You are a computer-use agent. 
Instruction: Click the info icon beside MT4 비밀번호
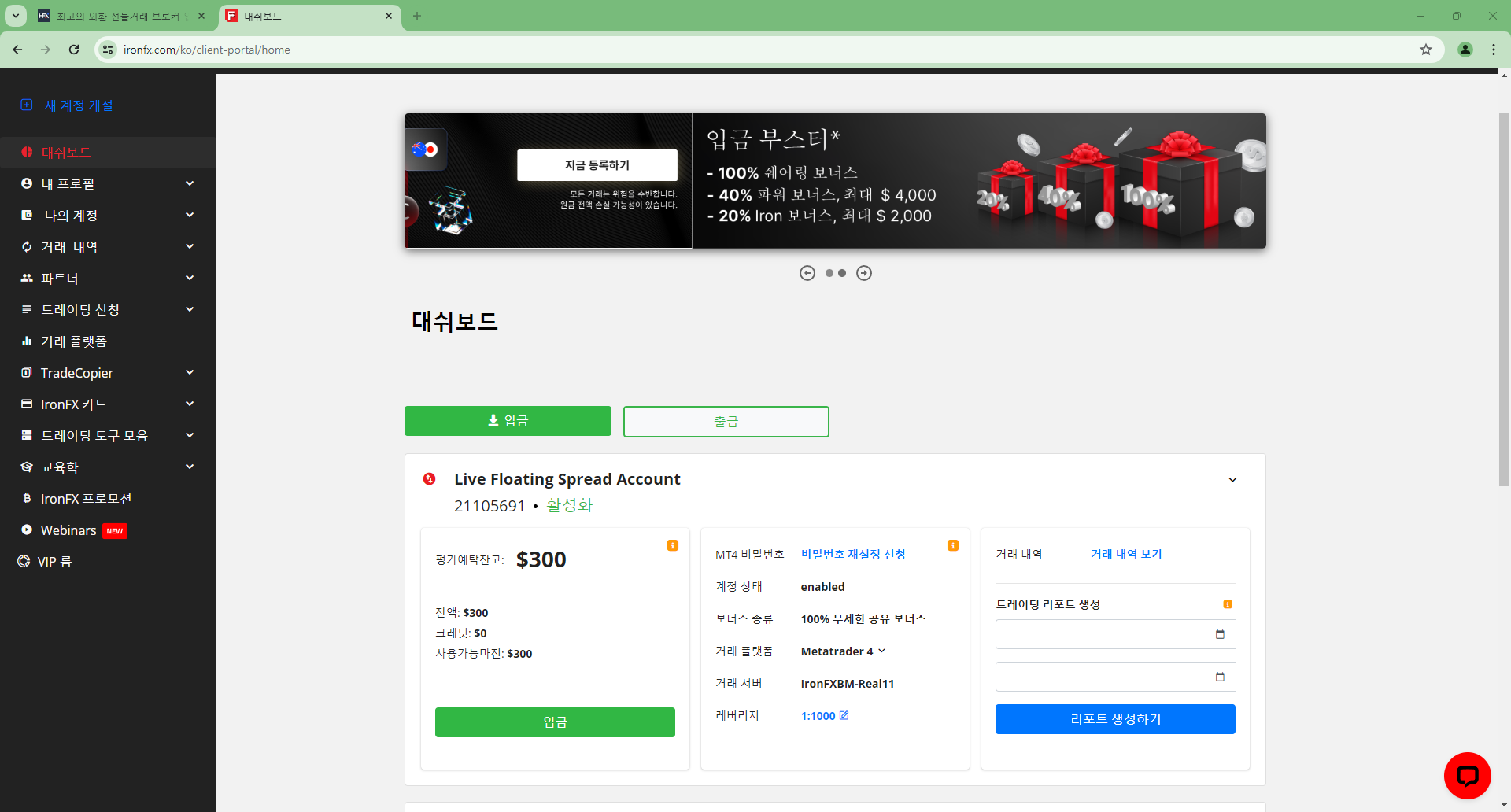(952, 544)
